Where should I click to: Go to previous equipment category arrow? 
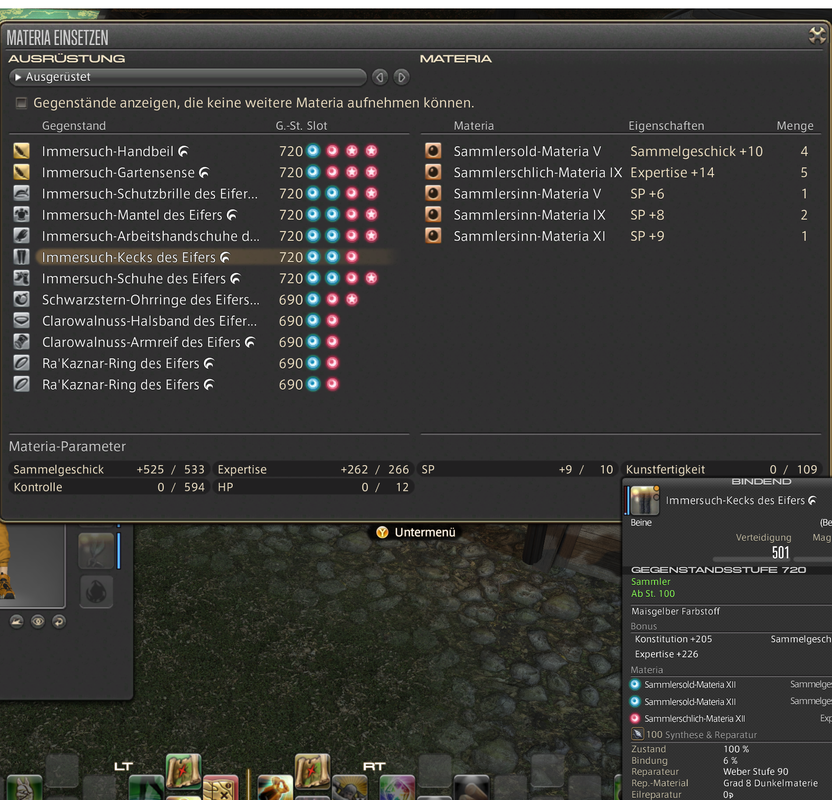[379, 77]
